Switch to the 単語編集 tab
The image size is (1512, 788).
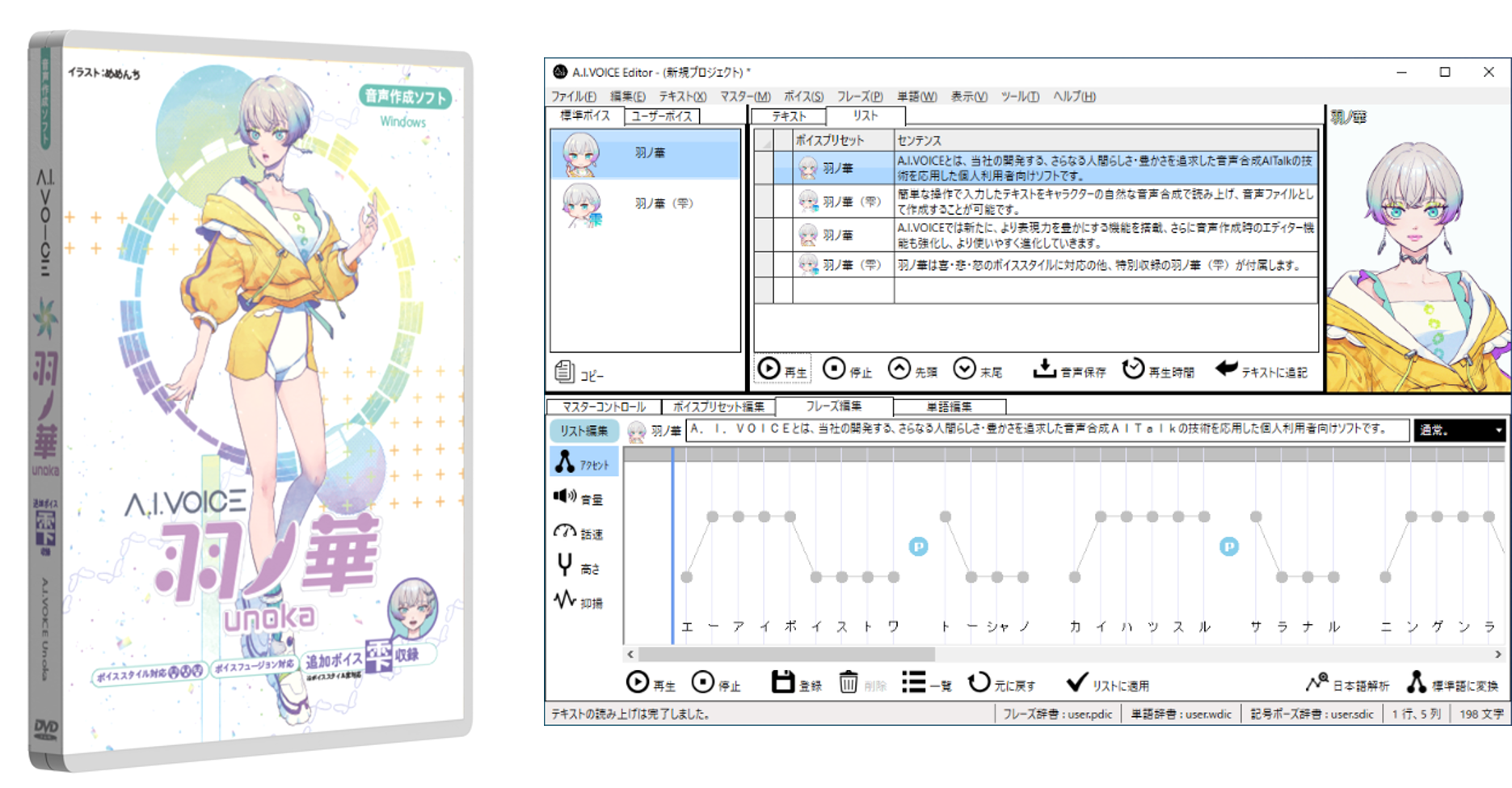[950, 407]
